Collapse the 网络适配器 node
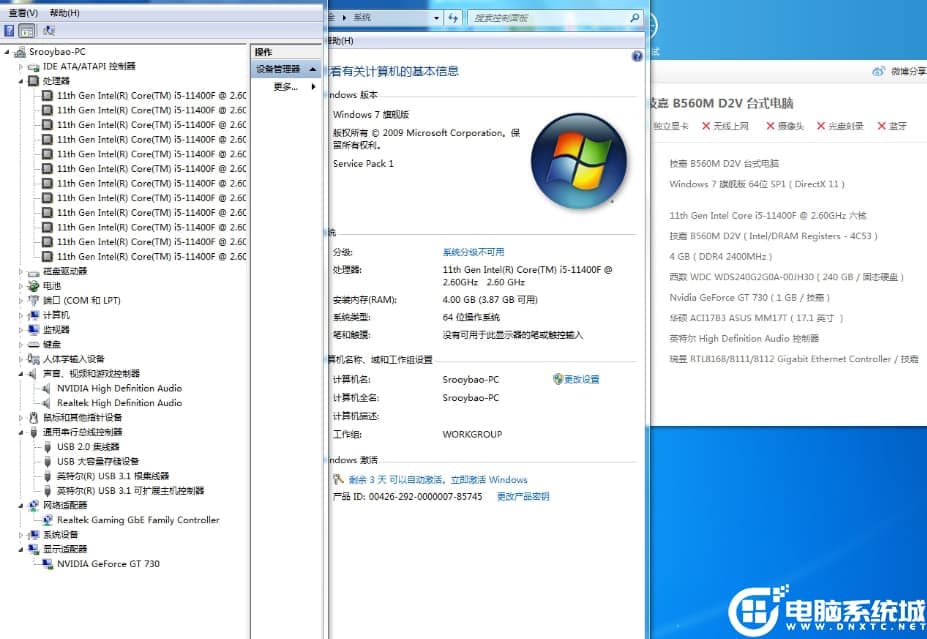This screenshot has width=927, height=639. [21, 505]
